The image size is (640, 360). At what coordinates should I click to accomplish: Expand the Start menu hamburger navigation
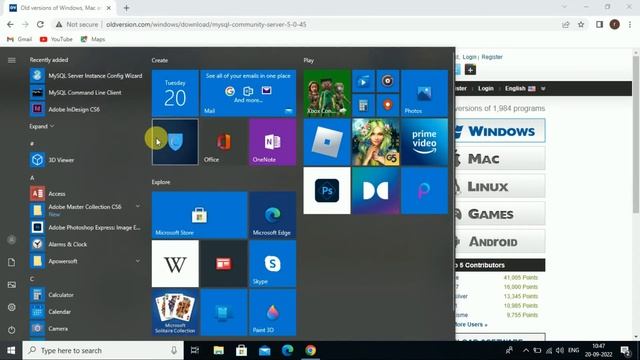[x=11, y=60]
